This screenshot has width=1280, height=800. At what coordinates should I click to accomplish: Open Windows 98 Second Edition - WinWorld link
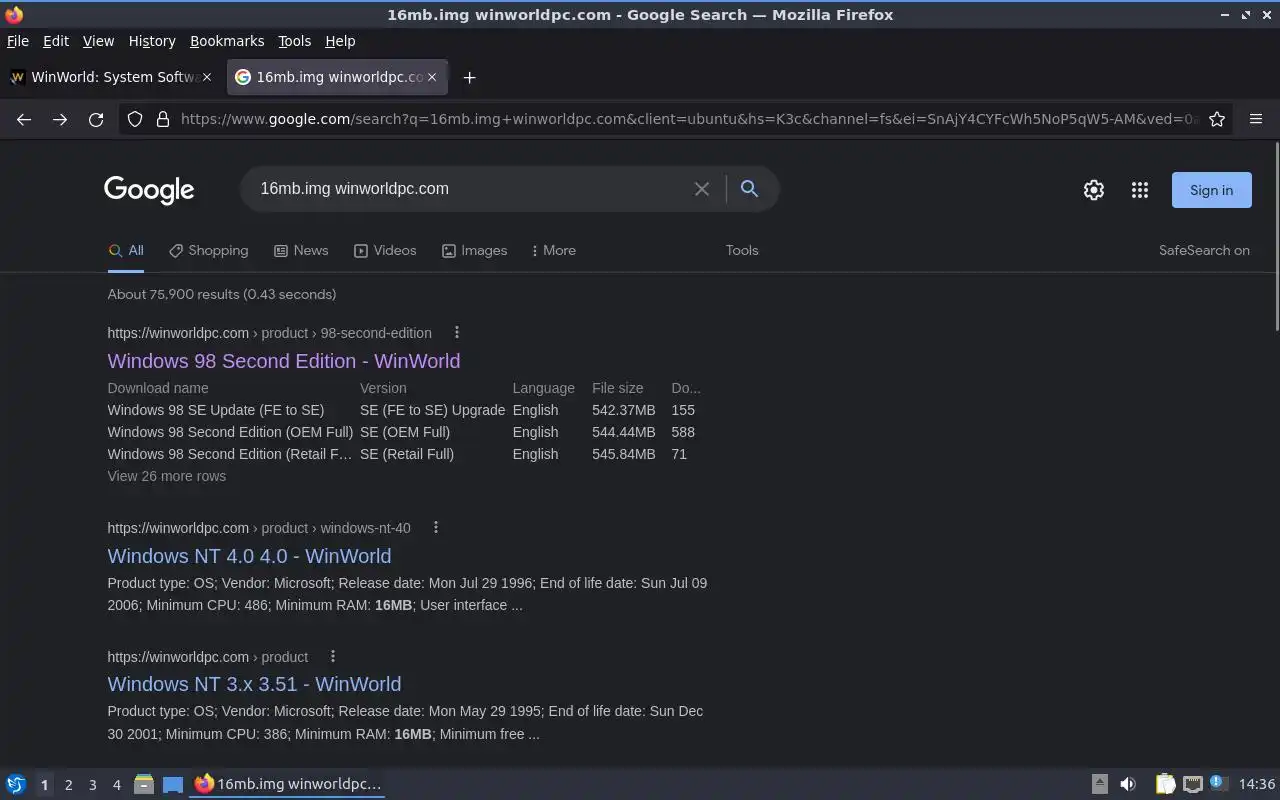[x=284, y=361]
